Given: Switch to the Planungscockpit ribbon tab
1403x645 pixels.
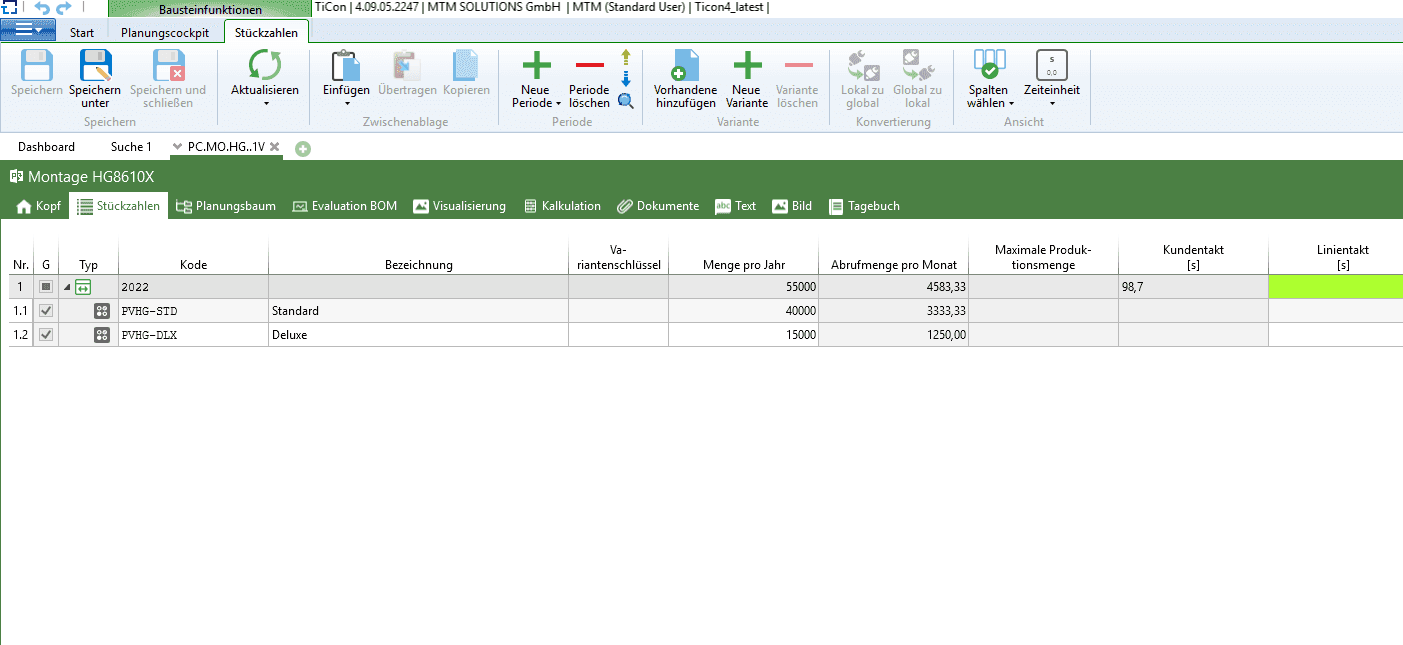Looking at the screenshot, I should click(165, 32).
